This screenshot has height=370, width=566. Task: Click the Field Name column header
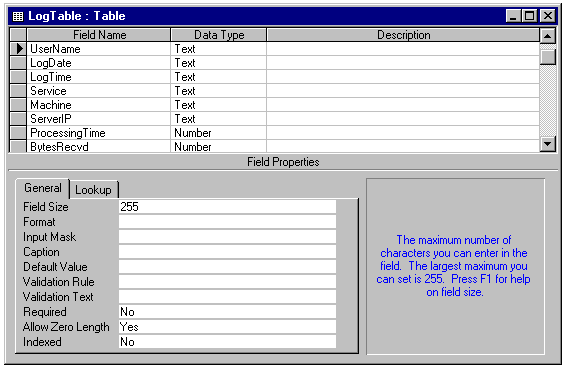coord(99,35)
